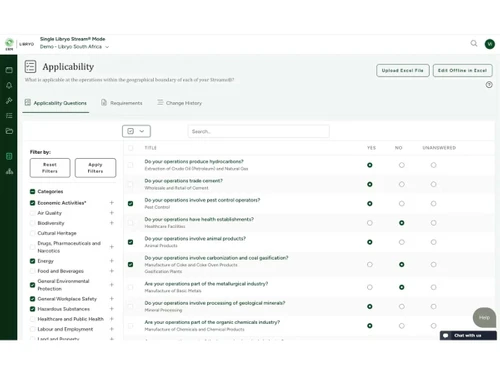Viewport: 500px width, 375px height.
Task: Set Unanswered for trade cement question
Action: tap(433, 184)
